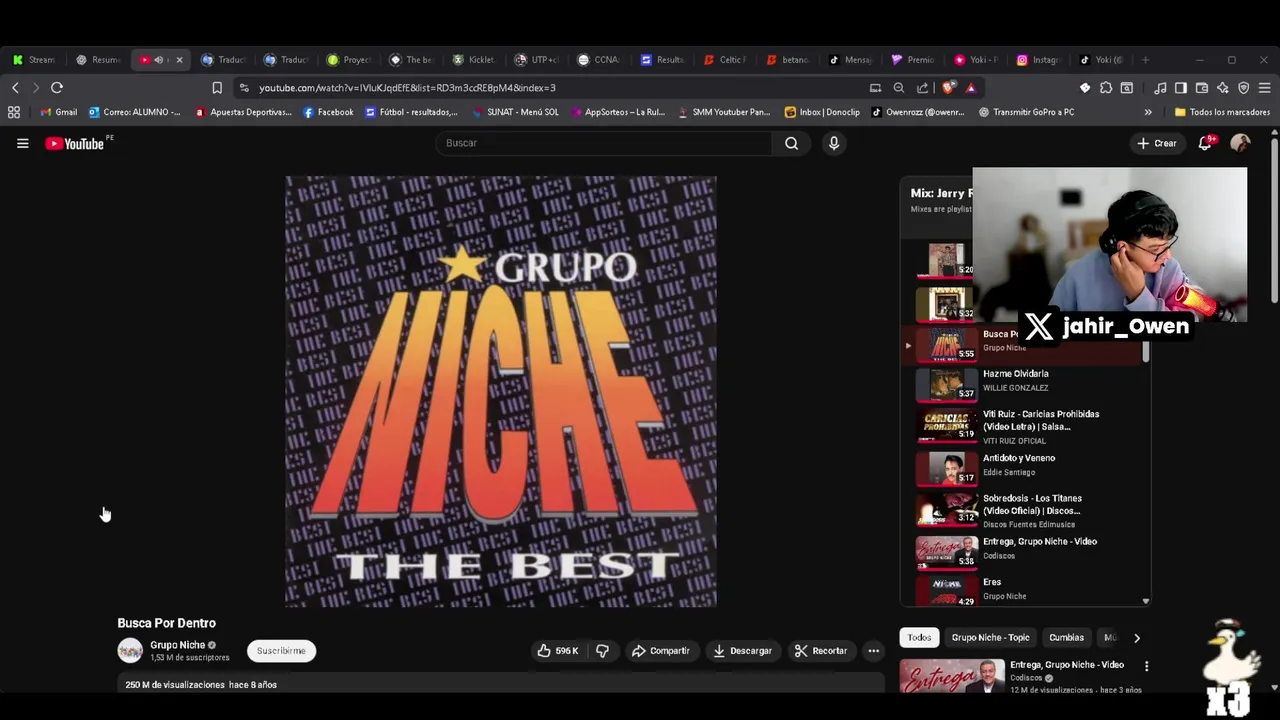Open Apuestas Deportivas bookmark

coord(243,112)
